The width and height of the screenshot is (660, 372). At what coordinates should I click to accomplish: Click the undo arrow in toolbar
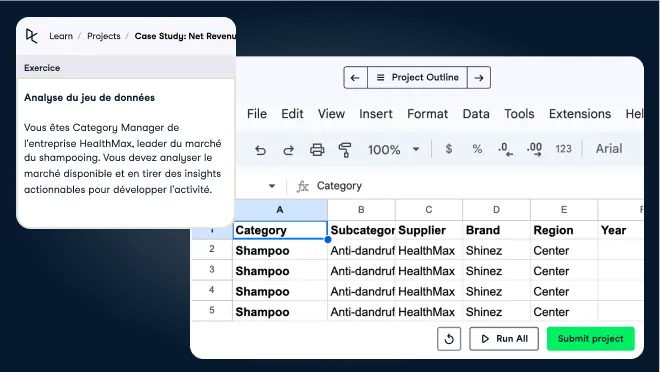coord(261,150)
